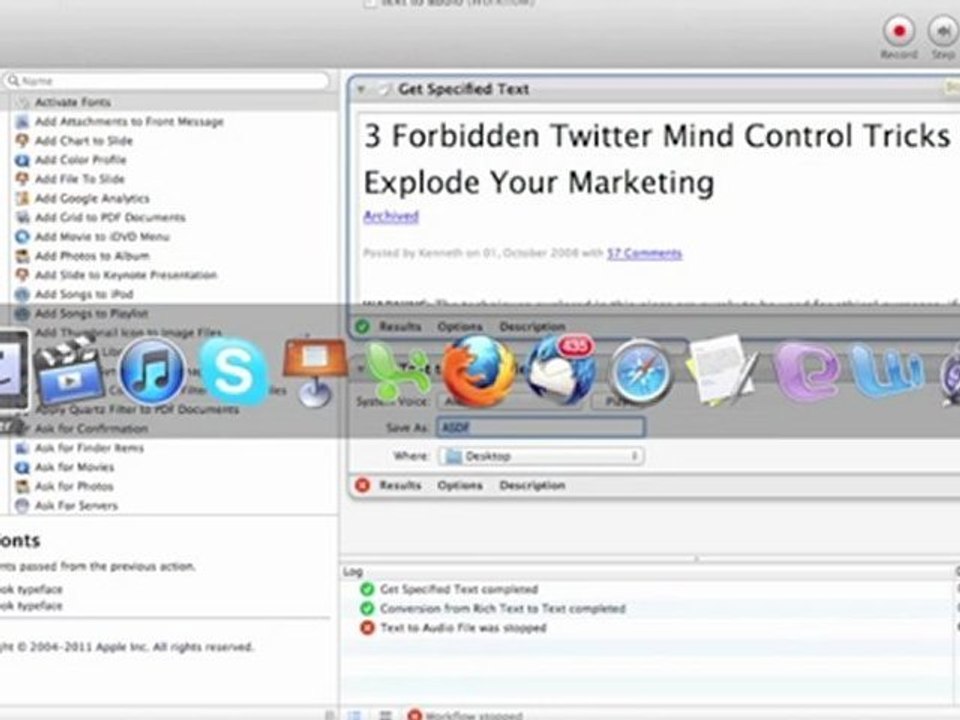
Task: Switch to Microsoft Word in the switcher
Action: [887, 371]
